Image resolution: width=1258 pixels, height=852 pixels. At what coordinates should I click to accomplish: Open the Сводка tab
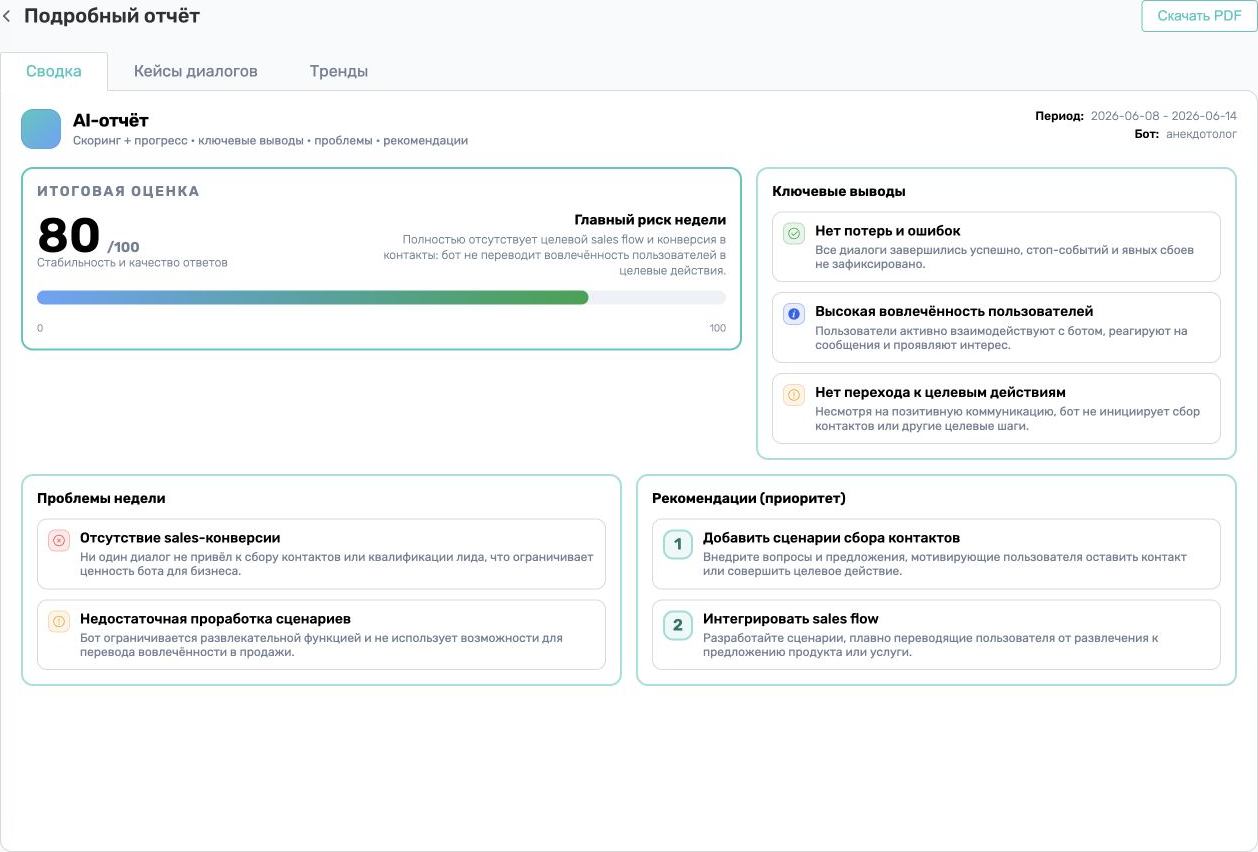click(54, 71)
